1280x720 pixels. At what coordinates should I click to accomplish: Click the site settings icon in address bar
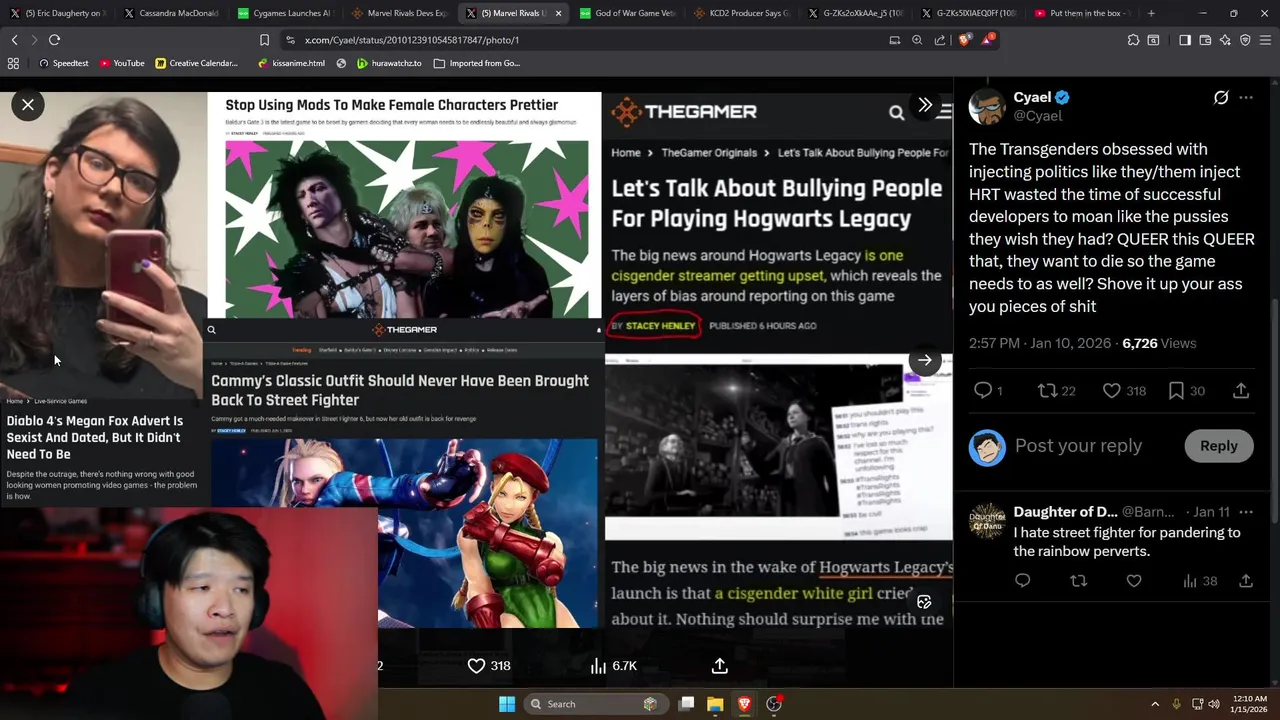click(x=290, y=40)
